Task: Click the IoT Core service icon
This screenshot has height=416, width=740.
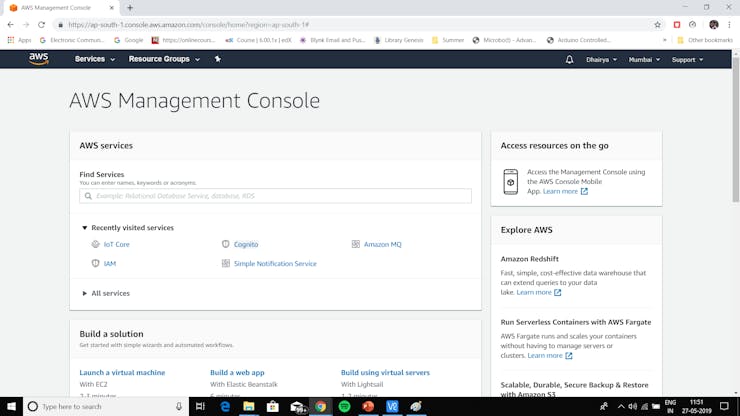Action: click(x=96, y=244)
